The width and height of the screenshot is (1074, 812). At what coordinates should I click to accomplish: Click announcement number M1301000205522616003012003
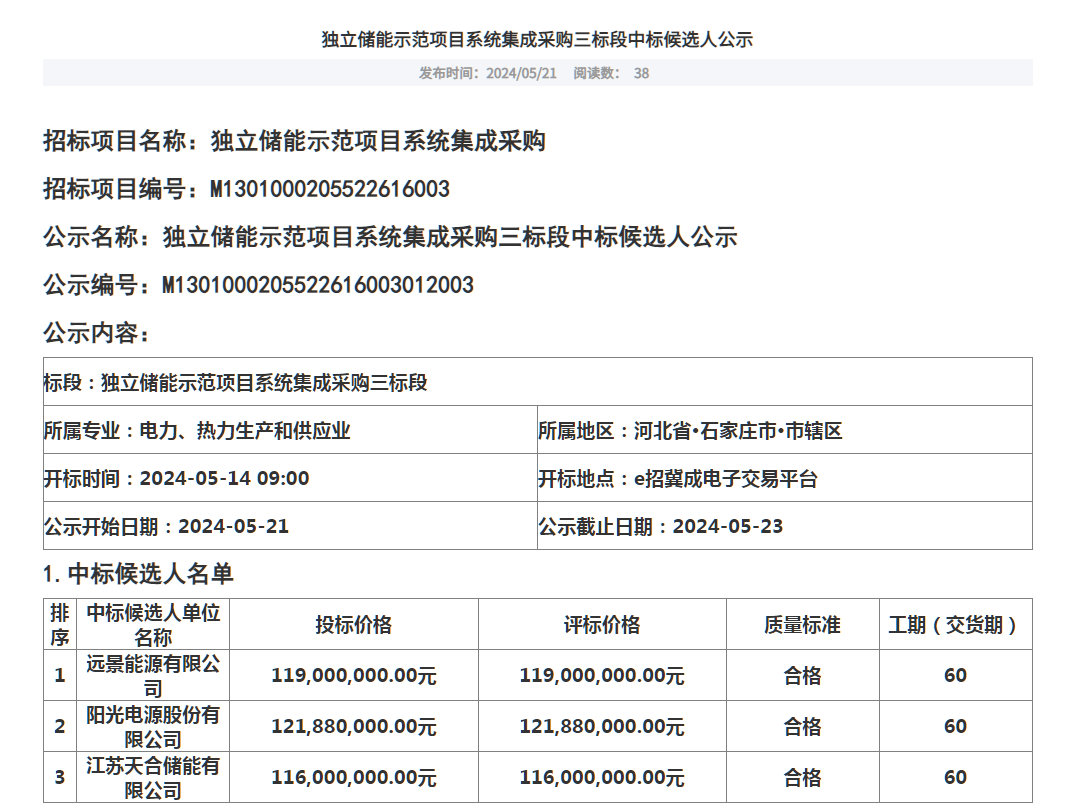[318, 285]
